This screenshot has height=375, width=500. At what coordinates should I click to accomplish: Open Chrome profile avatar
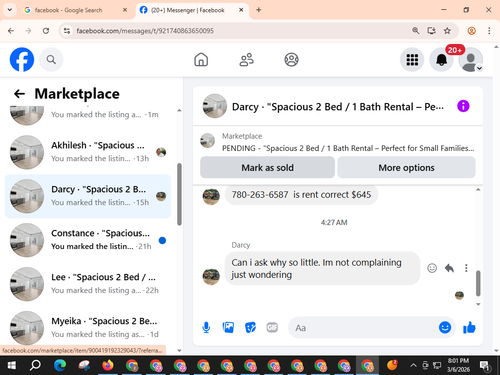pyautogui.click(x=472, y=31)
